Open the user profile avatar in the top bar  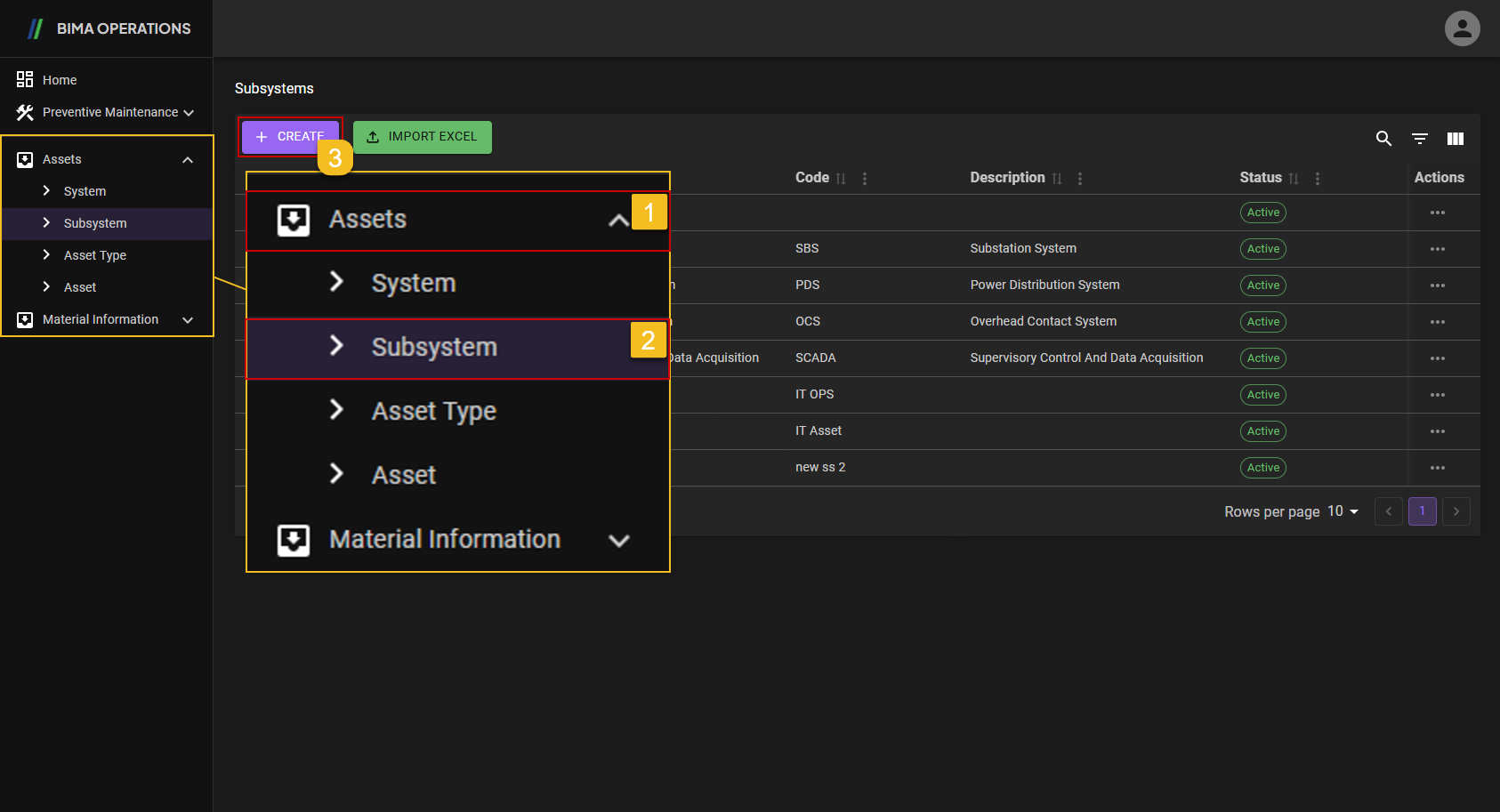pyautogui.click(x=1462, y=28)
